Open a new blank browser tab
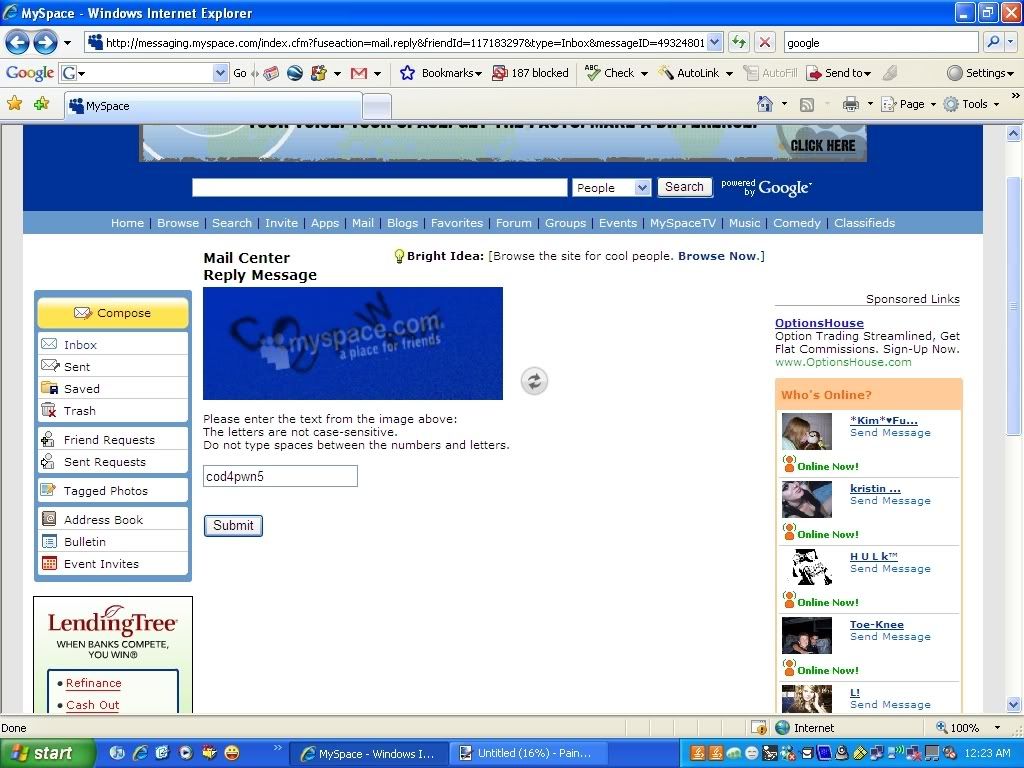1024x768 pixels. [x=377, y=106]
